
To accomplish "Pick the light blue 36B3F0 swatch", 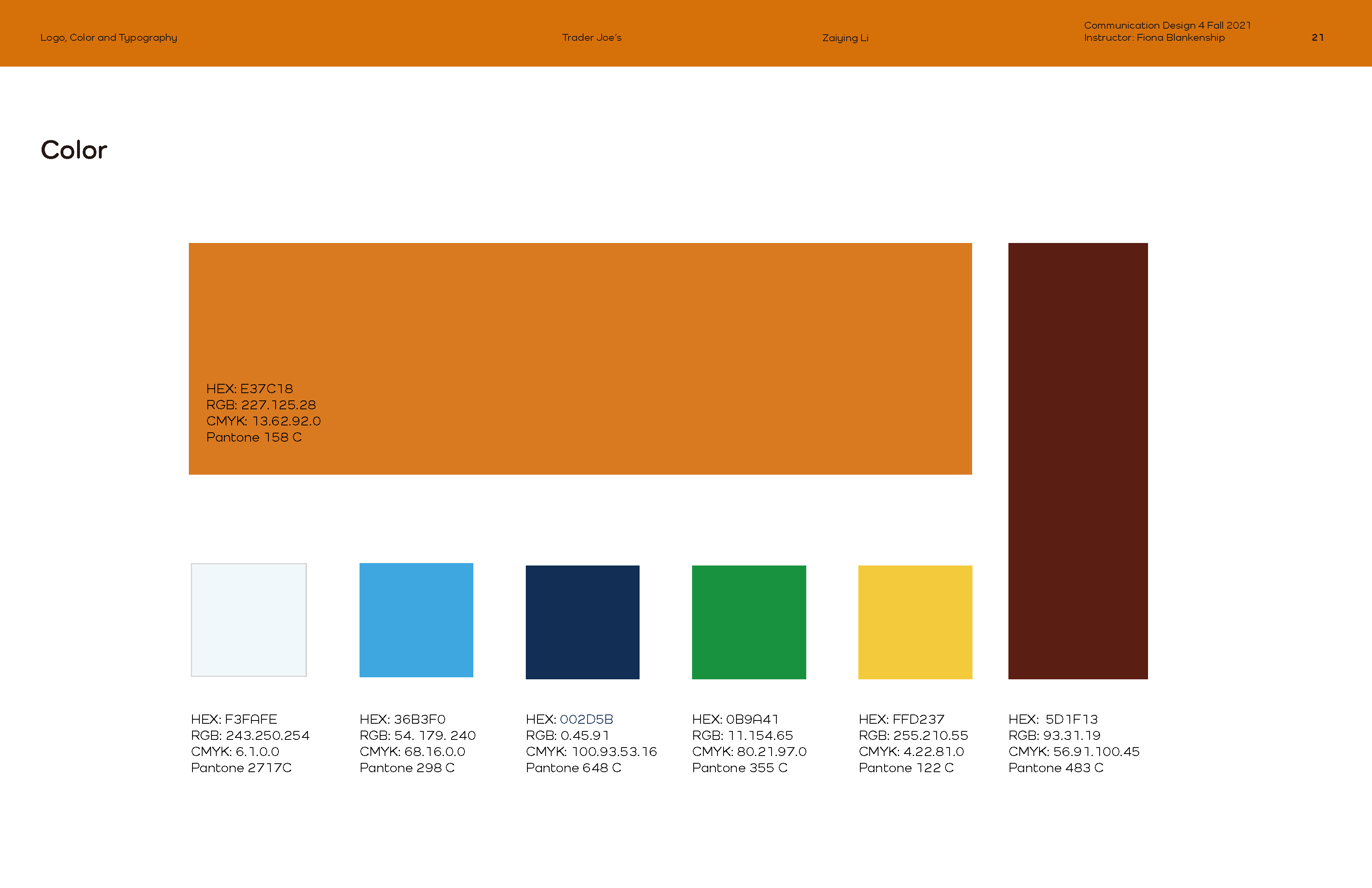I will (416, 619).
